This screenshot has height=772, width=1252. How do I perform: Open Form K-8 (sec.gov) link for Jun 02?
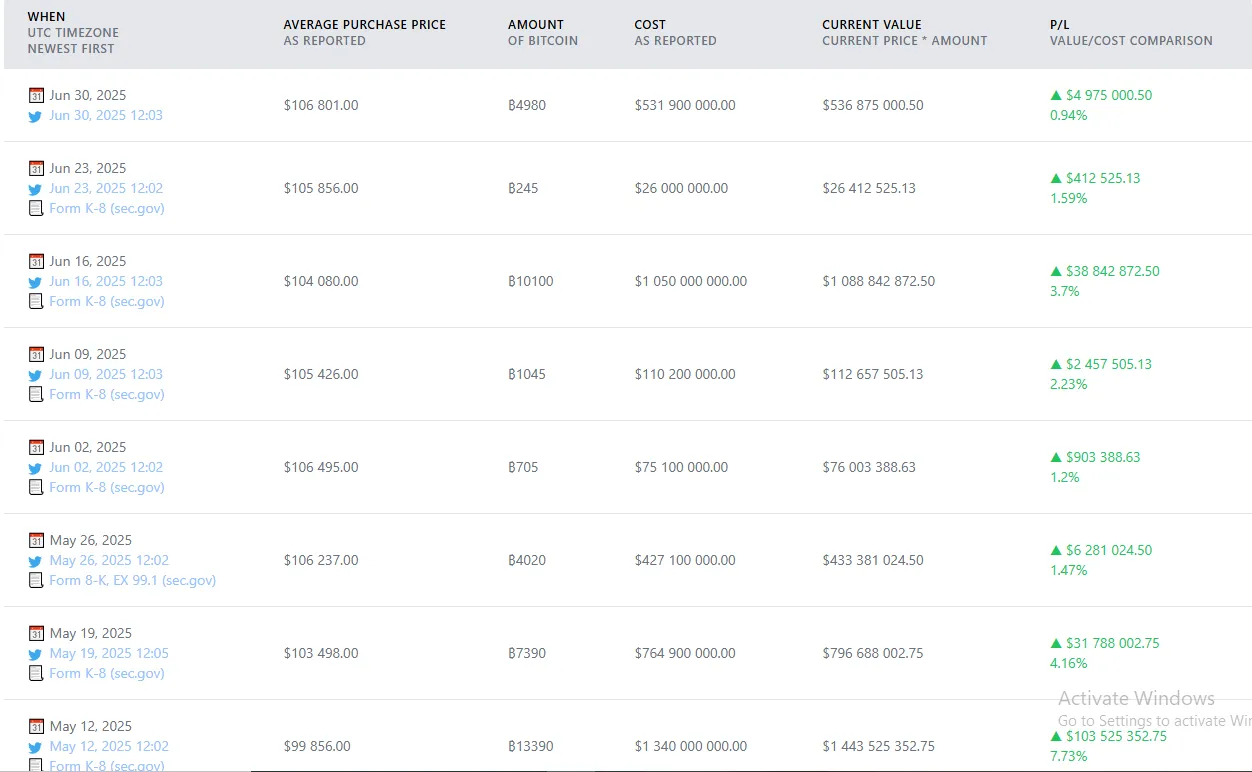tap(107, 487)
